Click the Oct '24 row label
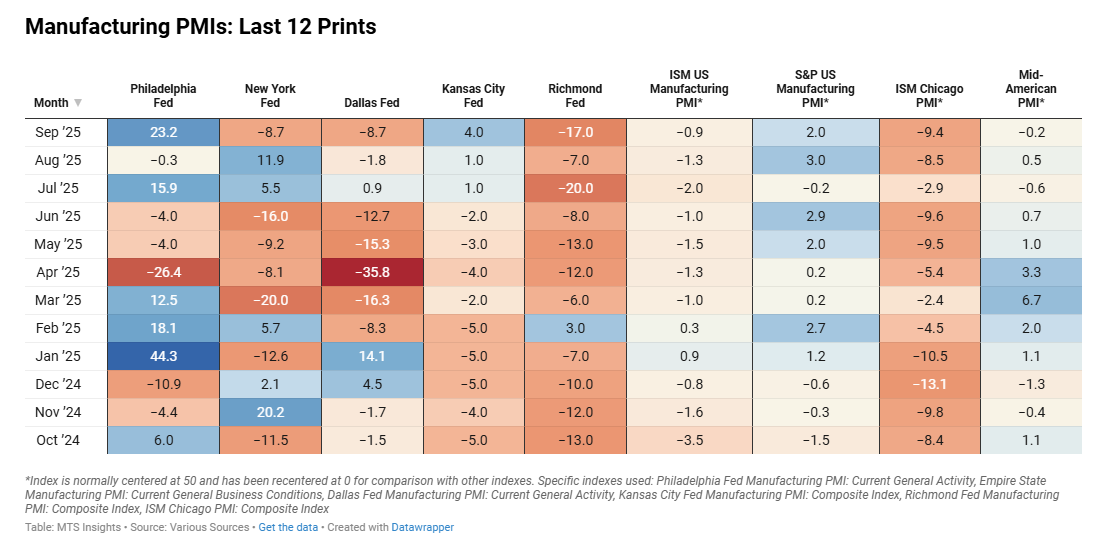This screenshot has height=557, width=1097. click(x=60, y=440)
